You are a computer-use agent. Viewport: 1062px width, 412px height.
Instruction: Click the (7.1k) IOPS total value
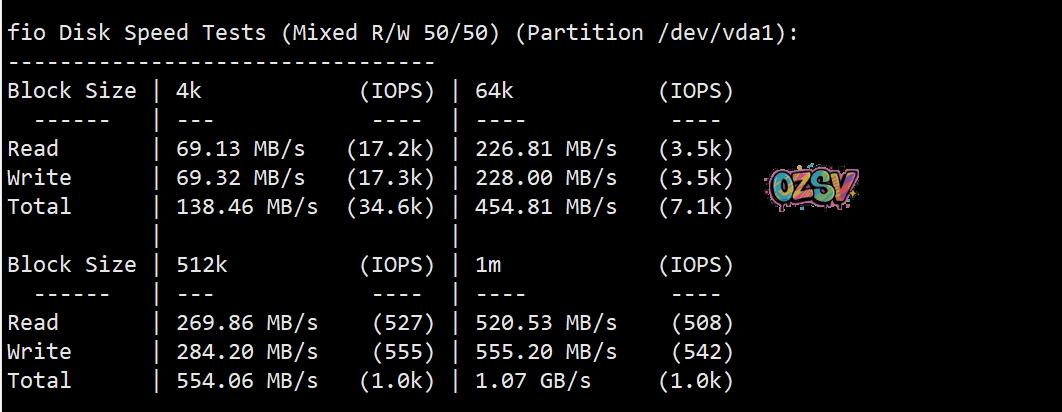(696, 207)
